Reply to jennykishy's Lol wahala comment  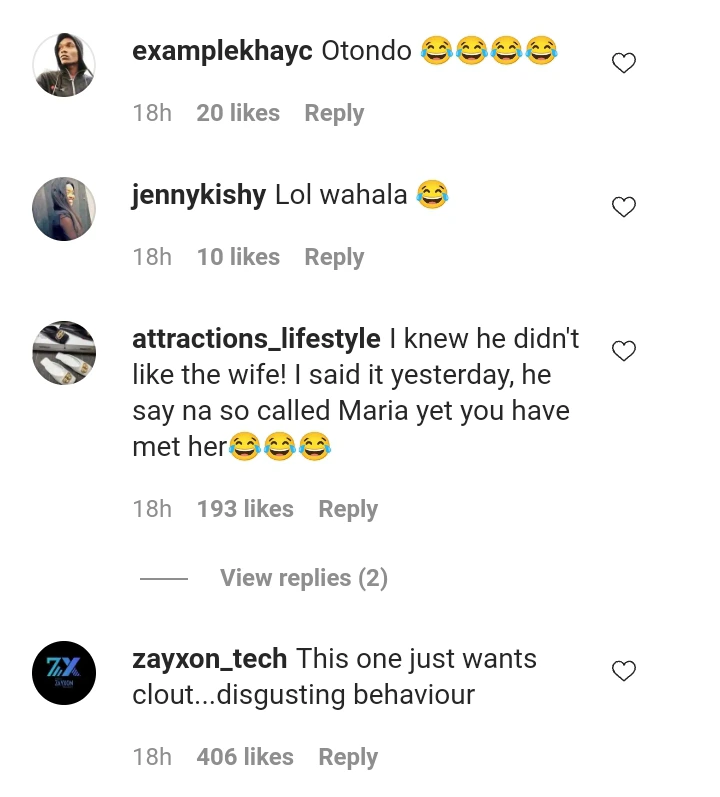click(334, 257)
